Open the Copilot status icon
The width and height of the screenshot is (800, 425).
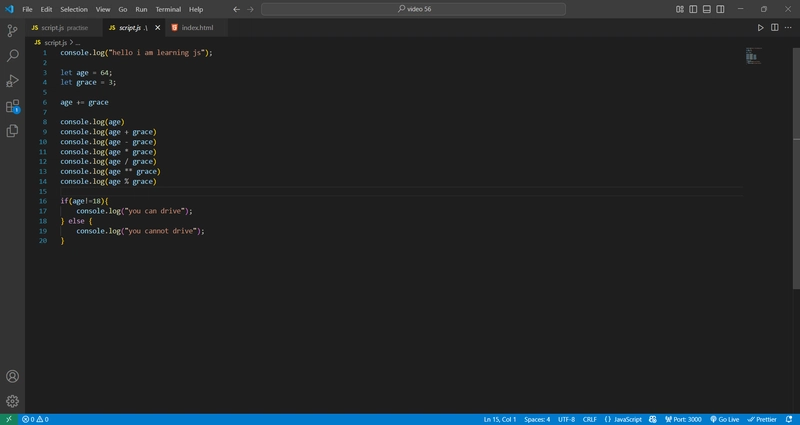coord(653,419)
